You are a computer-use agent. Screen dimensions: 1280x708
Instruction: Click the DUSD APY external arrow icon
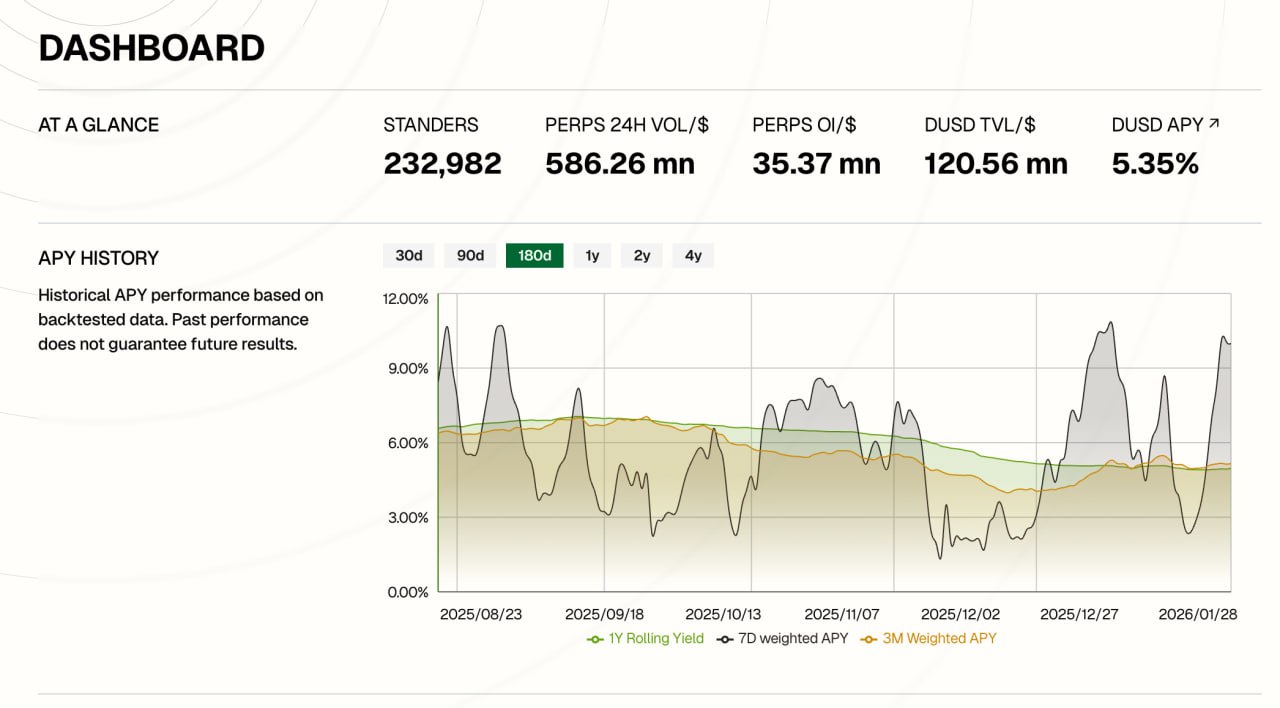click(x=1215, y=124)
